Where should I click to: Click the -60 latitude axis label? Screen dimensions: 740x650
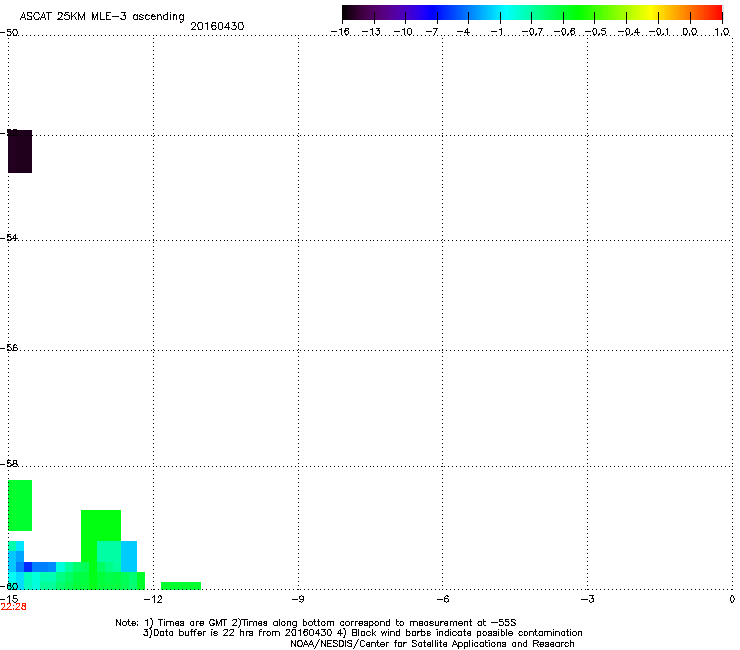(x=9, y=586)
